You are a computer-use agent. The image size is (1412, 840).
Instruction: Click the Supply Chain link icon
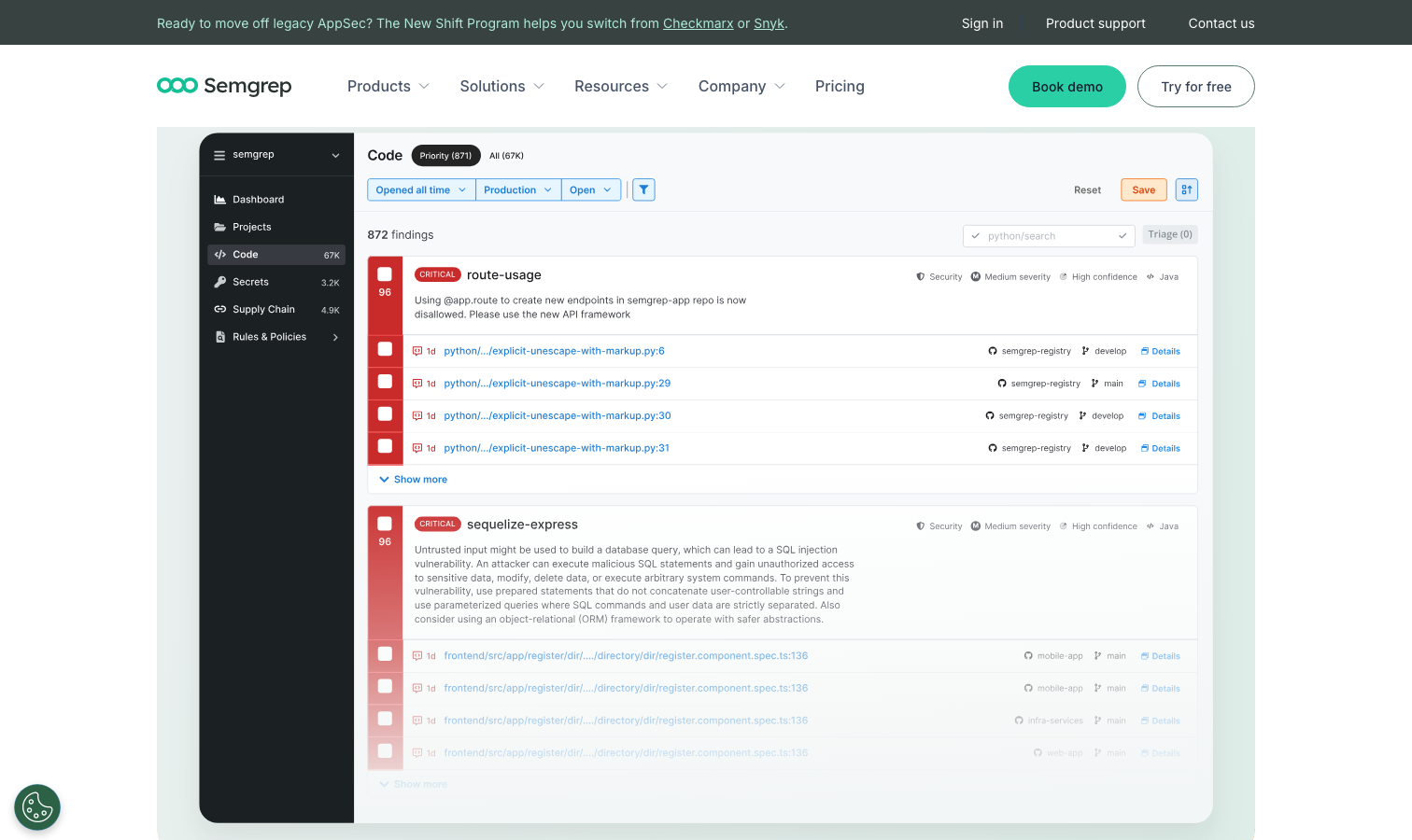click(x=220, y=309)
